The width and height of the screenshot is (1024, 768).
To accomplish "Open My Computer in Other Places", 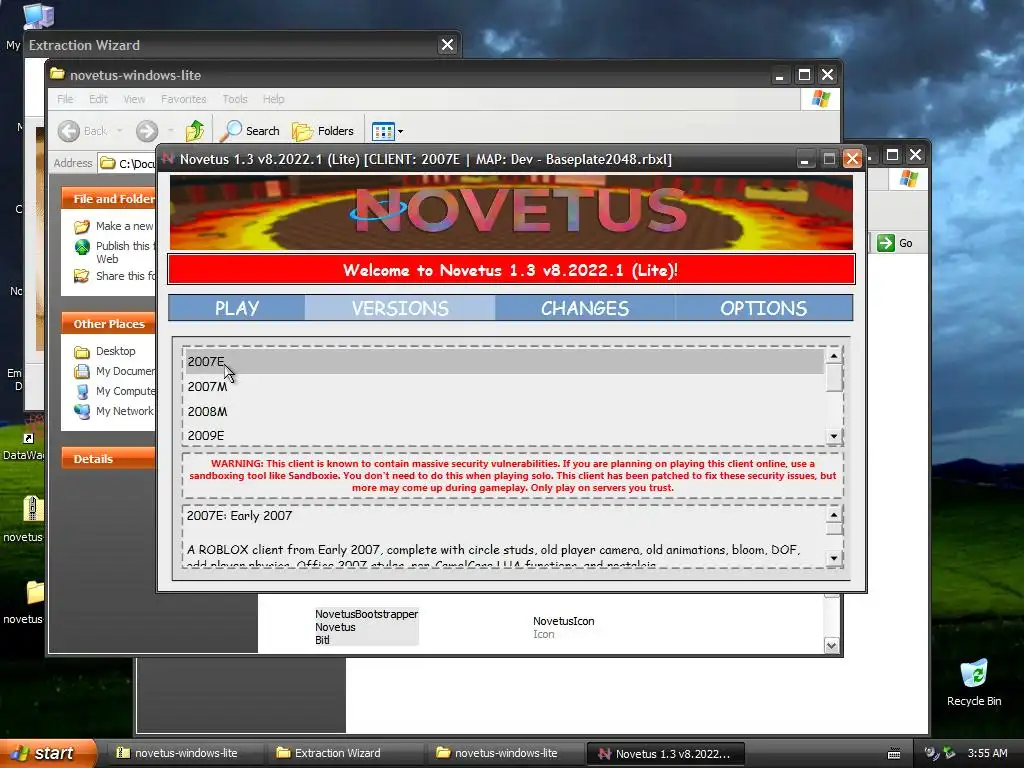I will coord(114,391).
